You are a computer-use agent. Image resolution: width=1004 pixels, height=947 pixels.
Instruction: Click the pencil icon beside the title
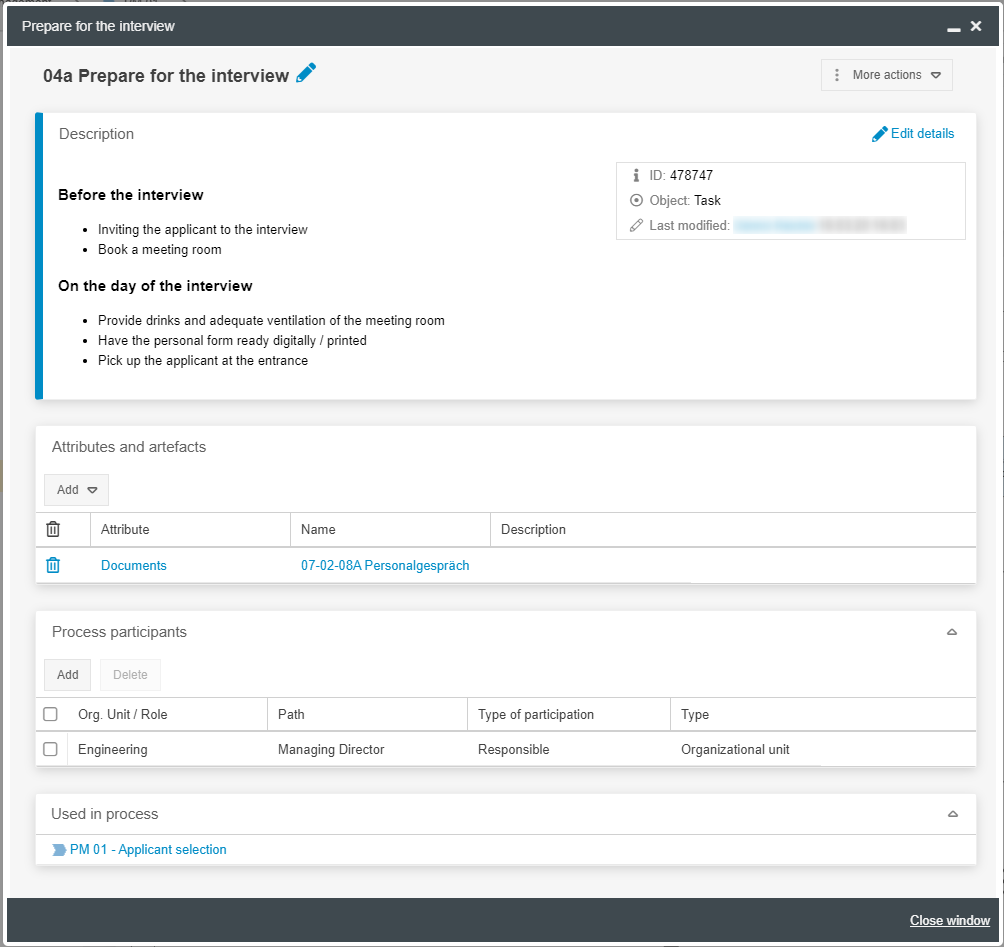point(306,73)
